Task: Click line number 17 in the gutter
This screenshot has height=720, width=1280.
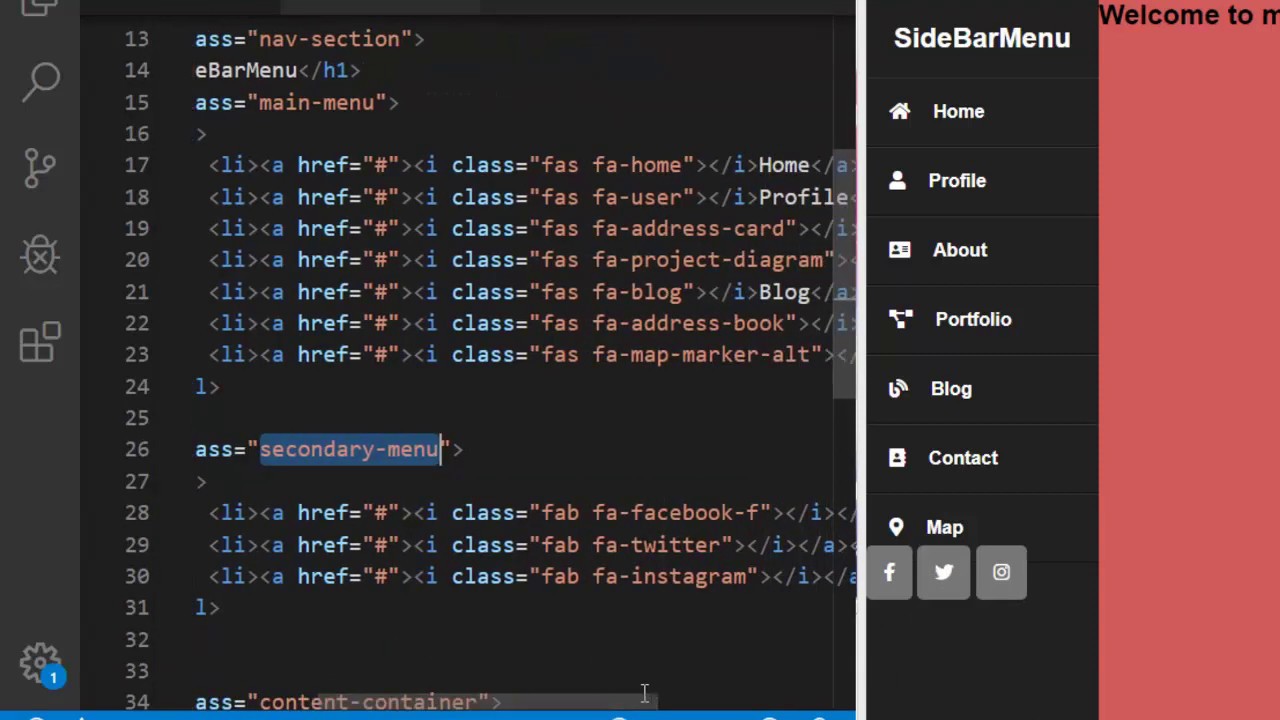Action: [x=137, y=165]
